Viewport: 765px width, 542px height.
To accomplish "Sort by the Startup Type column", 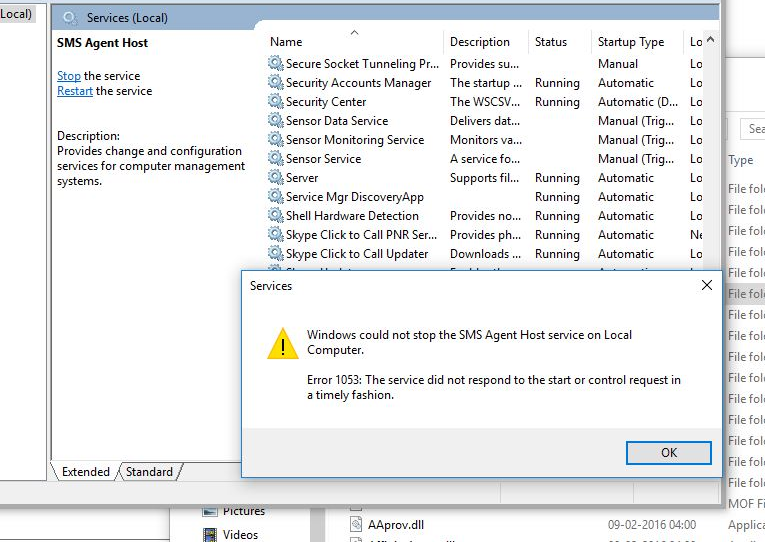I will pyautogui.click(x=630, y=42).
